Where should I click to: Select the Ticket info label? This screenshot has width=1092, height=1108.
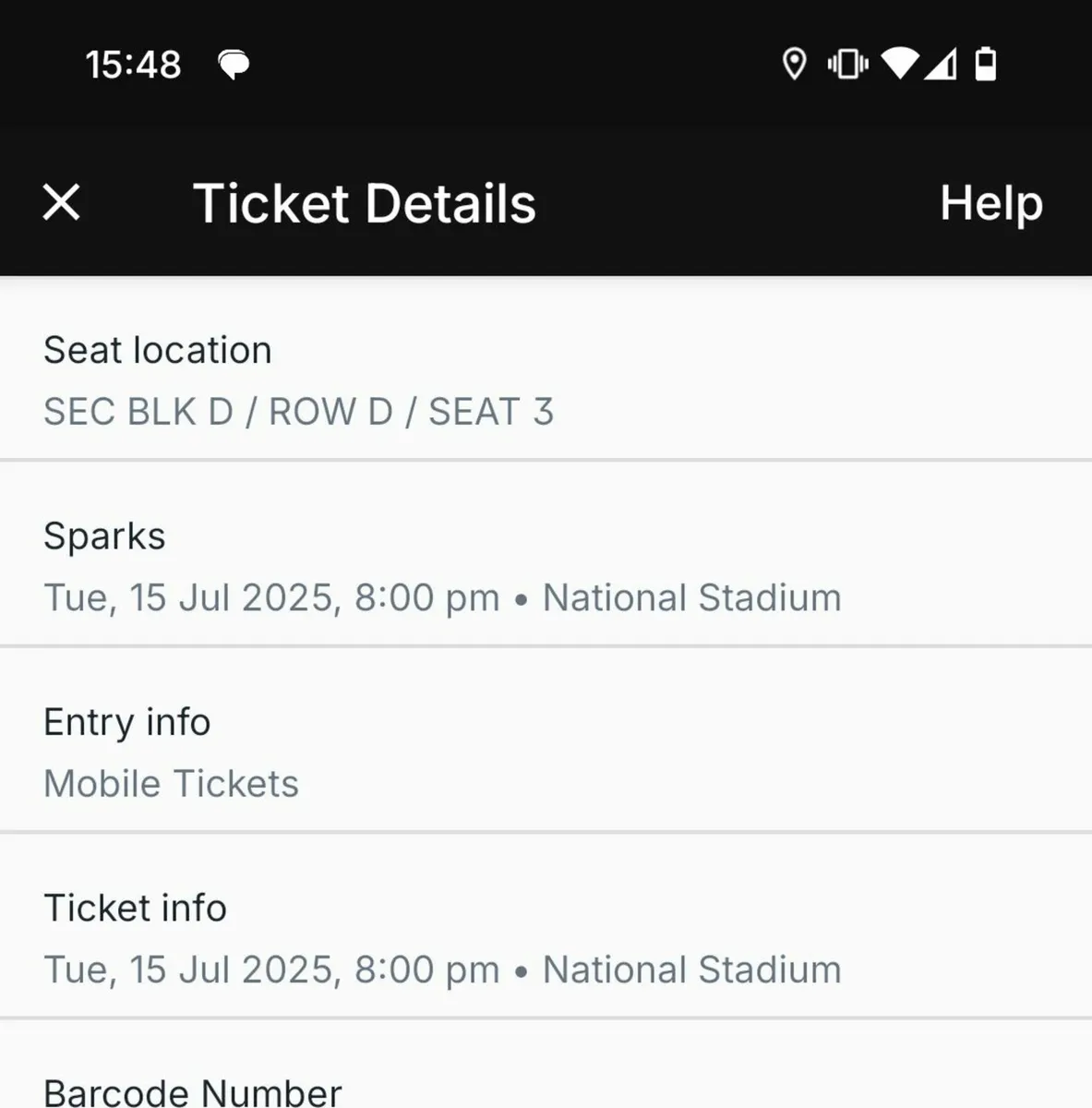[x=136, y=909]
